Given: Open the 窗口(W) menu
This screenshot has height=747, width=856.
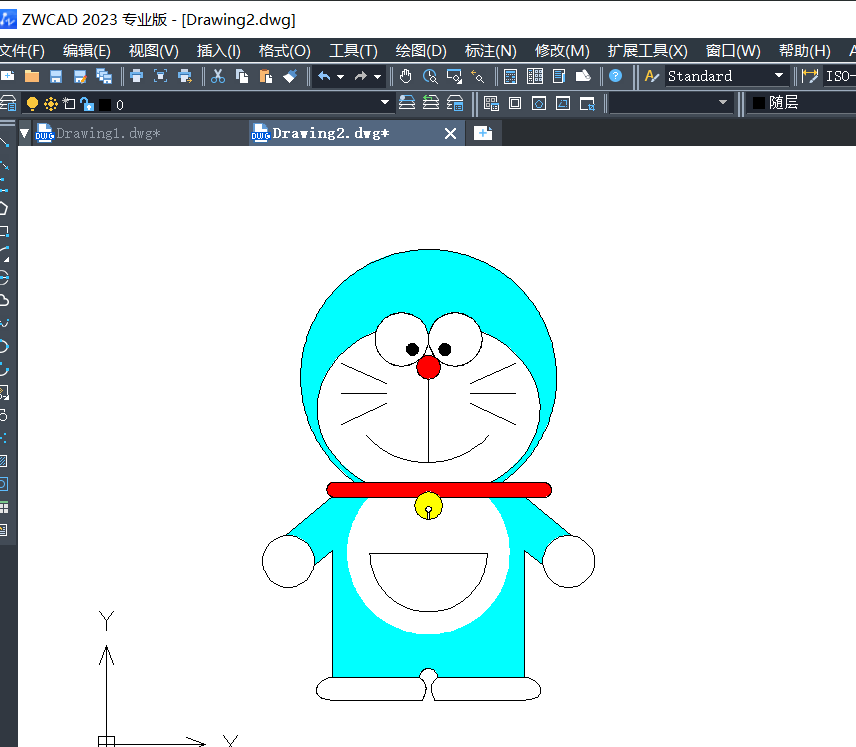Looking at the screenshot, I should tap(733, 51).
